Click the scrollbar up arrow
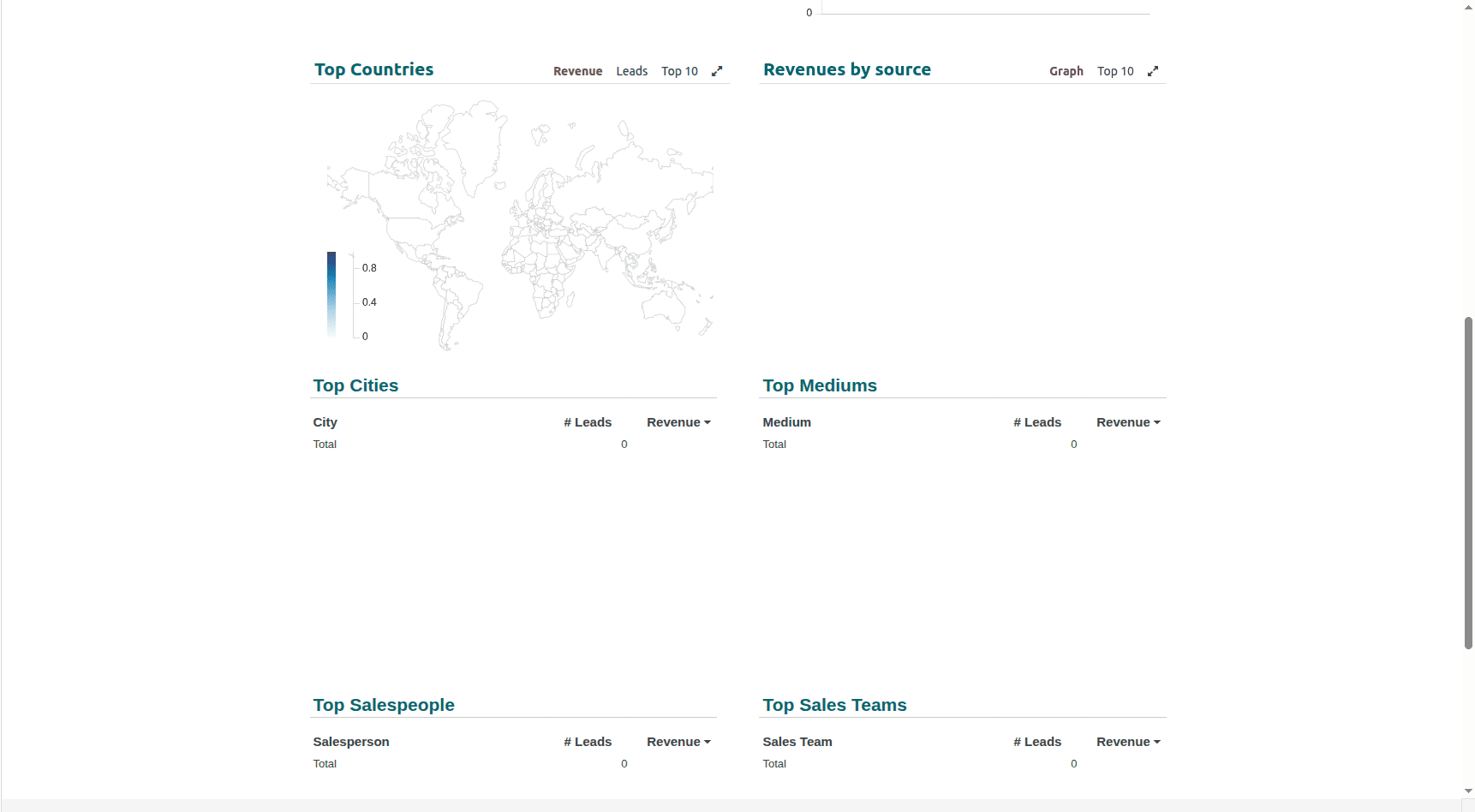This screenshot has width=1475, height=812. pos(1468,7)
